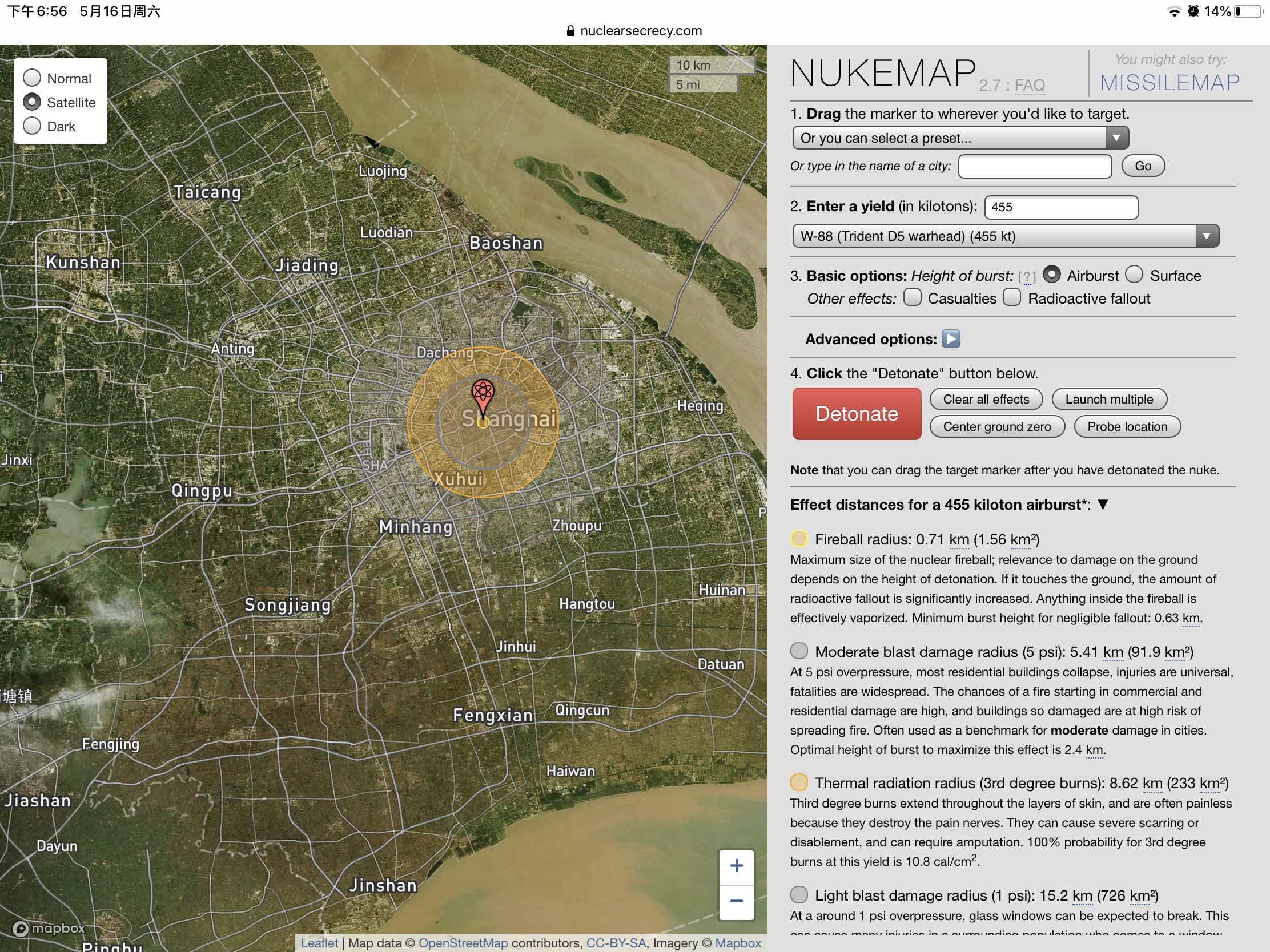Click the km unit in Fireball radius

coord(959,540)
